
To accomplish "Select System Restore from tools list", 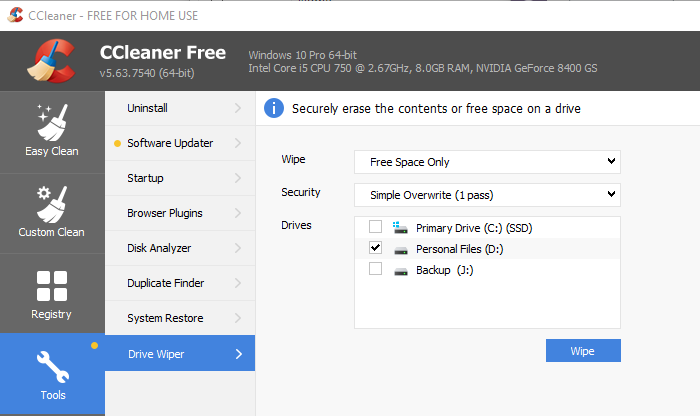I will (x=165, y=318).
